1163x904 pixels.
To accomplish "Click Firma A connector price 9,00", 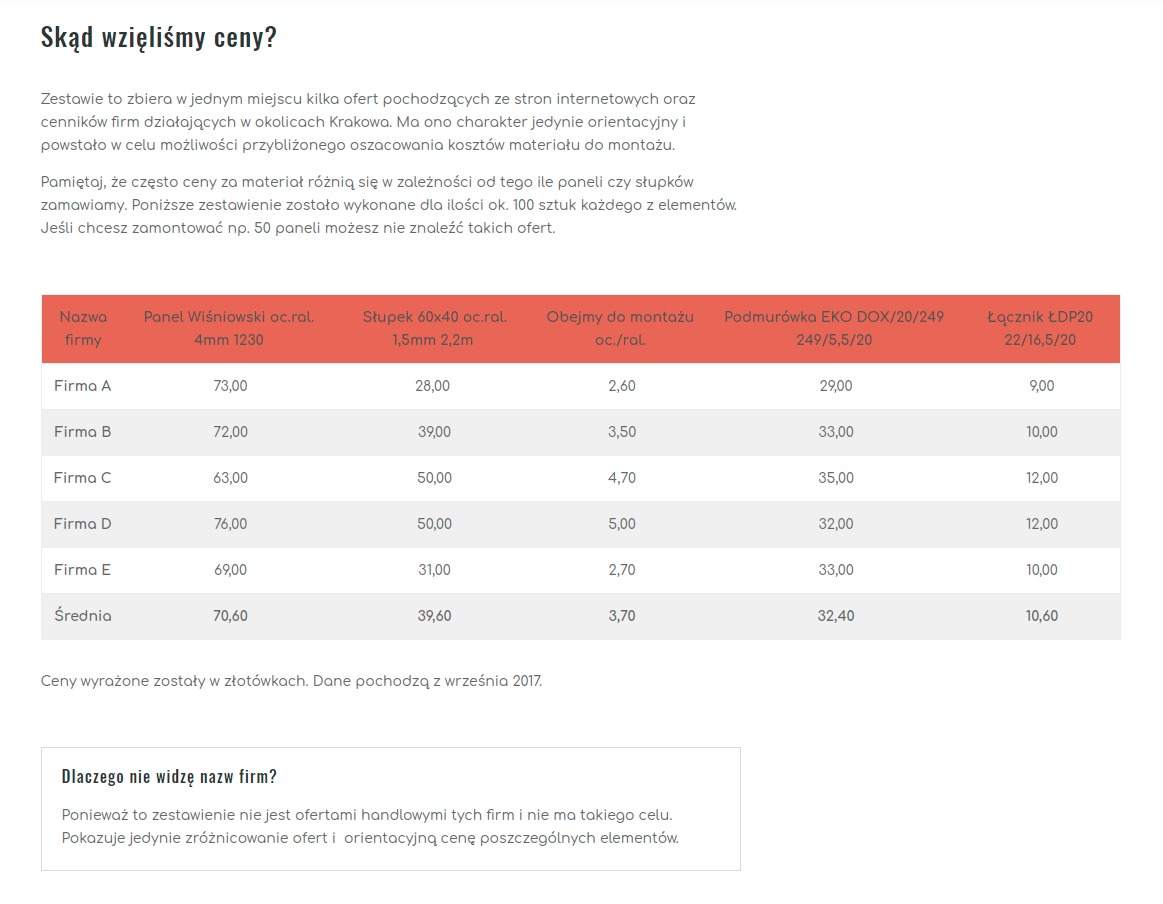I will point(1041,386).
